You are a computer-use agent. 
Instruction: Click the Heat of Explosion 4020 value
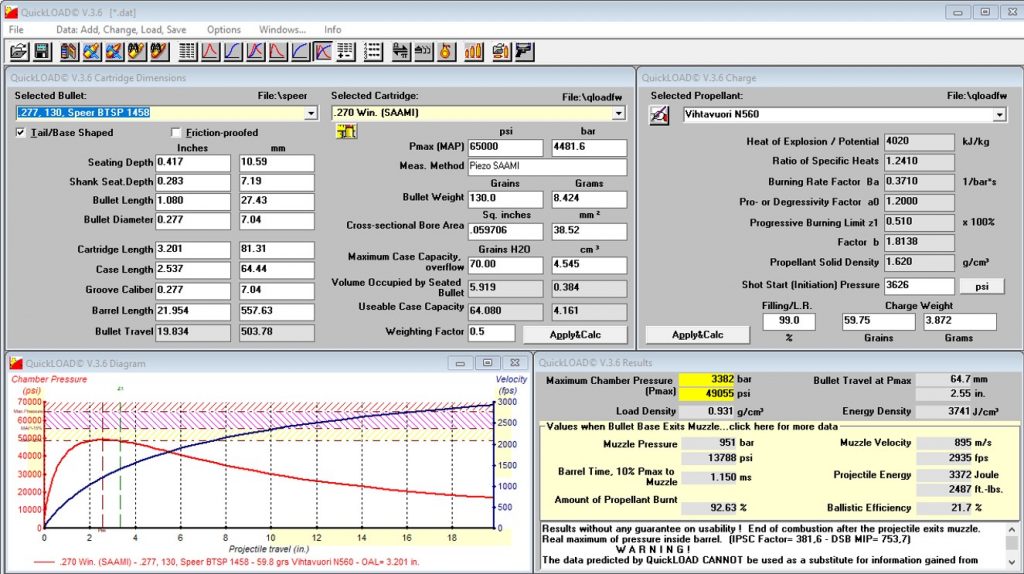[919, 142]
